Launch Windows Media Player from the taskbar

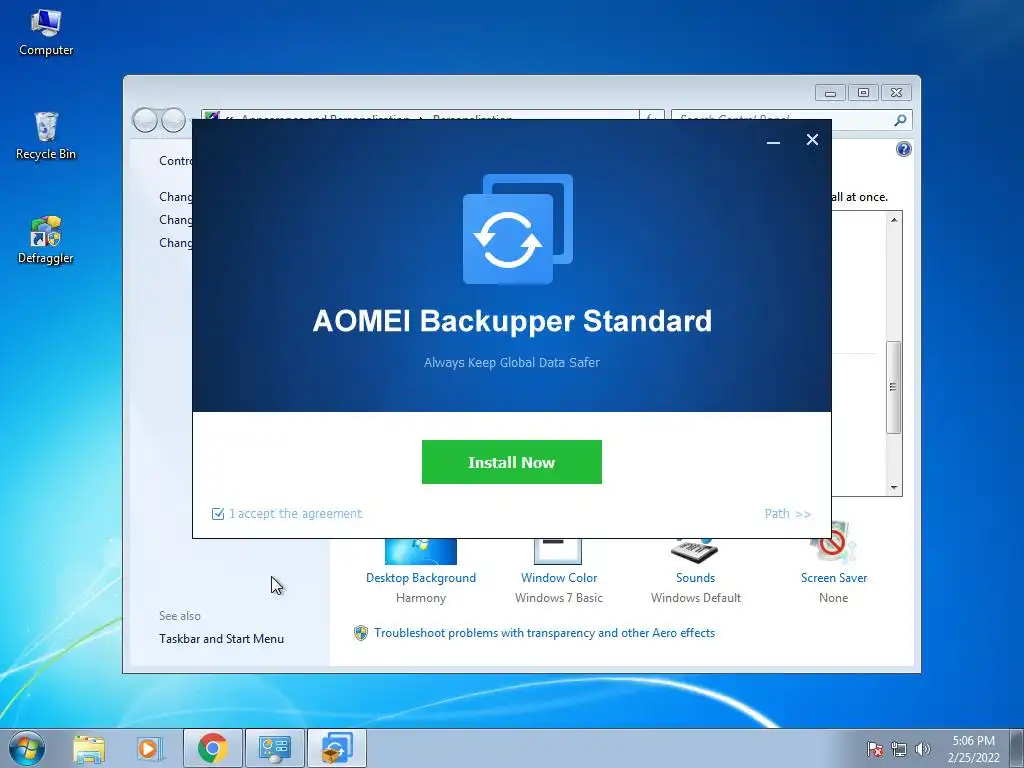click(x=149, y=748)
